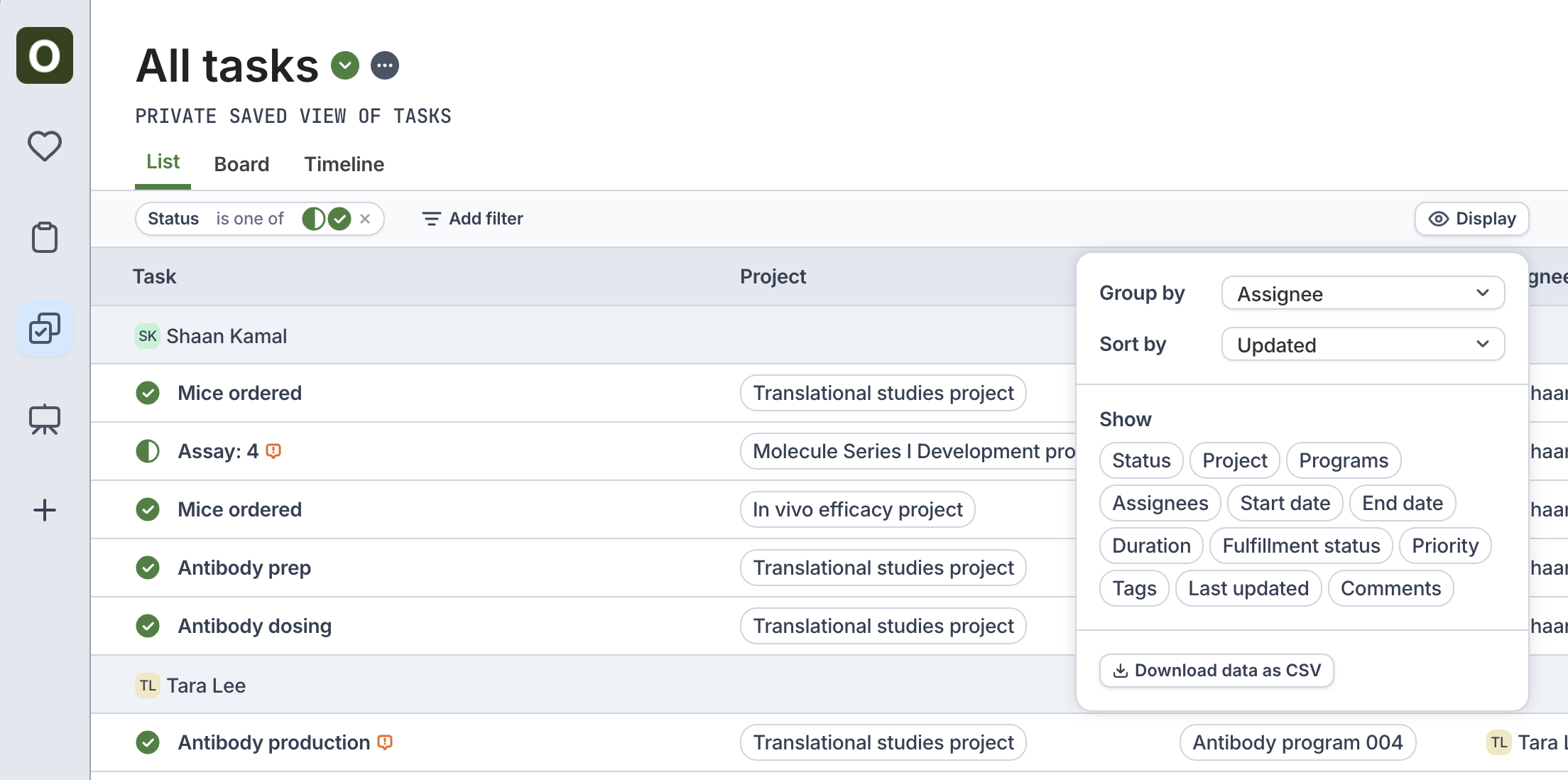
Task: Click comment alert icon beside Assay: 4
Action: 273,451
